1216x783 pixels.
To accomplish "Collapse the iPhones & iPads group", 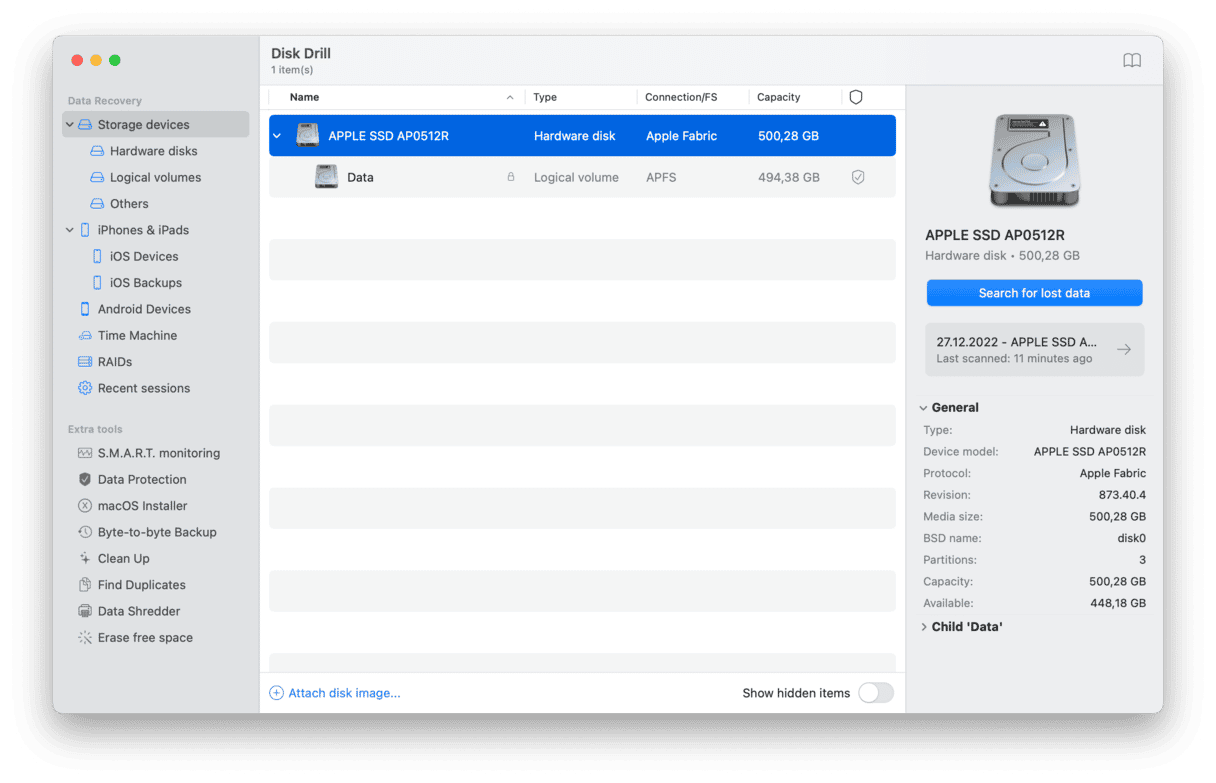I will pos(70,230).
